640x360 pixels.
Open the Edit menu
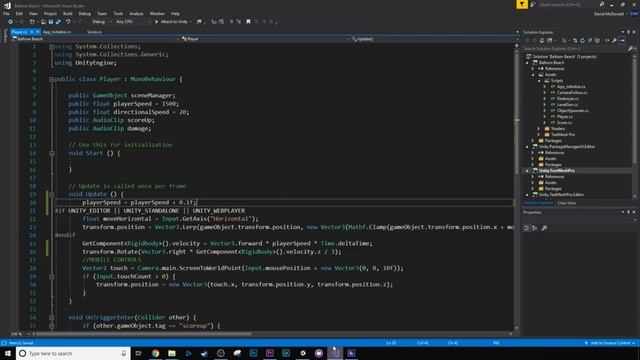click(19, 13)
